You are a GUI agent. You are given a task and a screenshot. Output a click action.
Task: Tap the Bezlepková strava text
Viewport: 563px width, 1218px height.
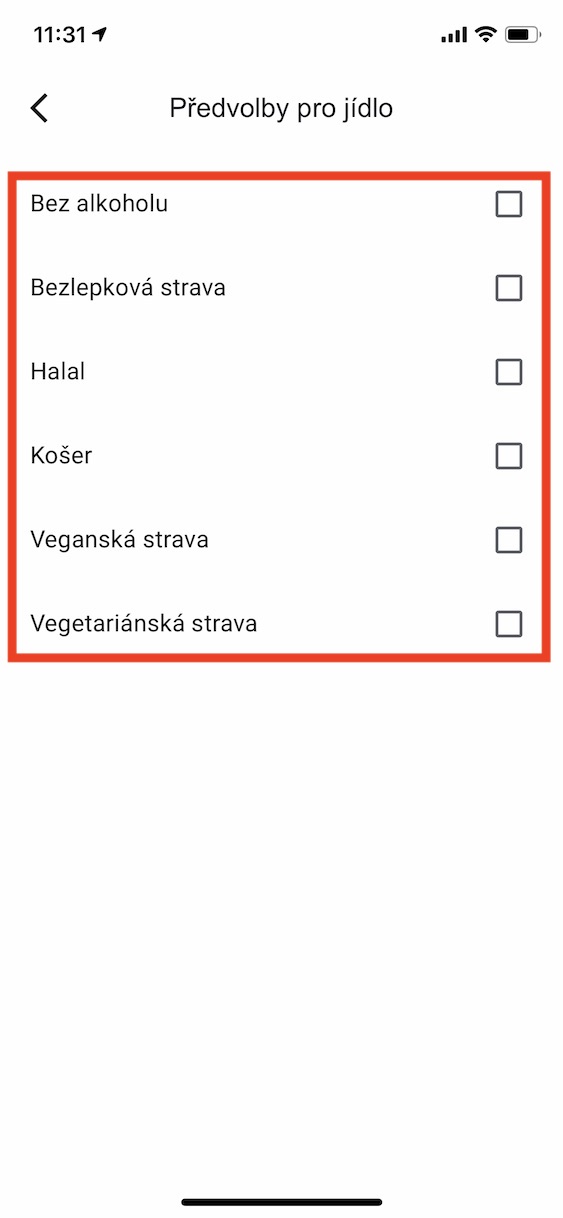128,288
